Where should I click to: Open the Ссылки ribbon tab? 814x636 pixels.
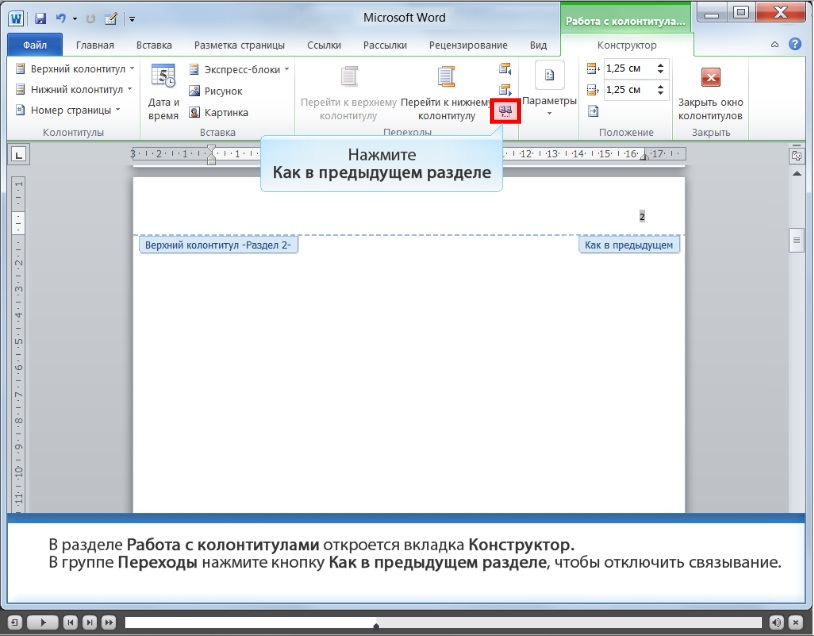[324, 45]
